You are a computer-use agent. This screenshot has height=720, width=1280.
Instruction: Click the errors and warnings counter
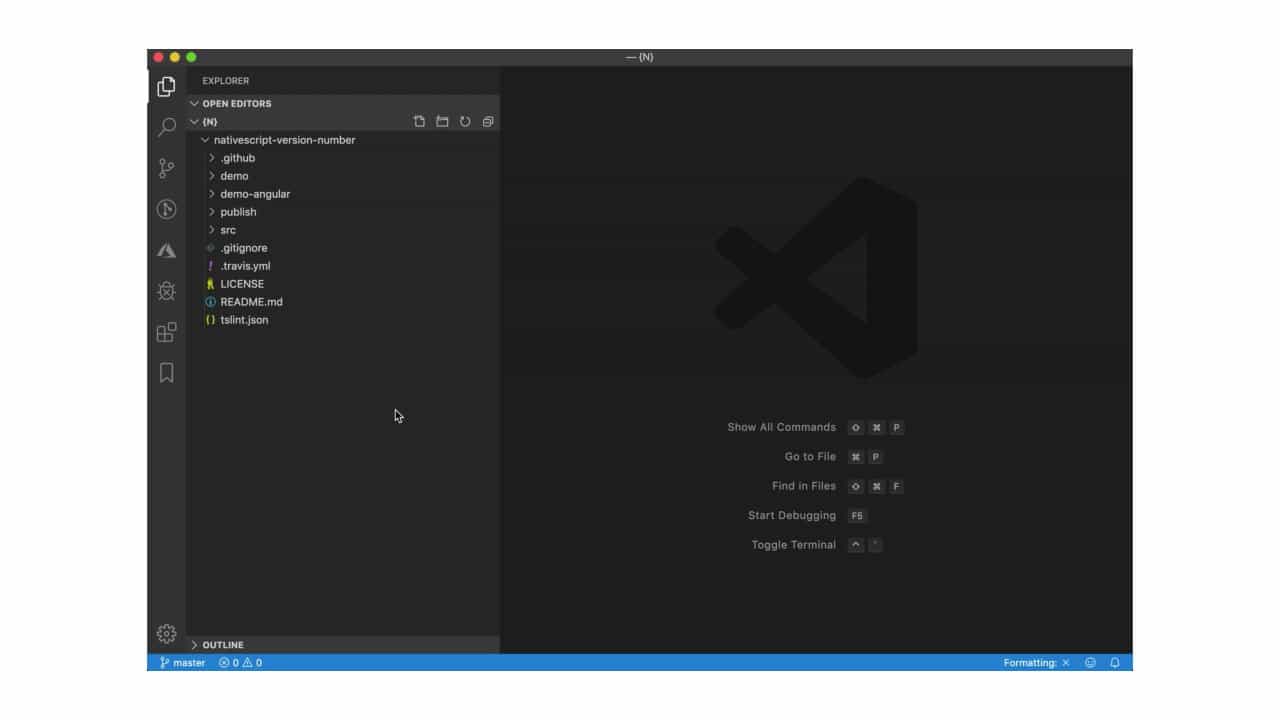point(241,663)
